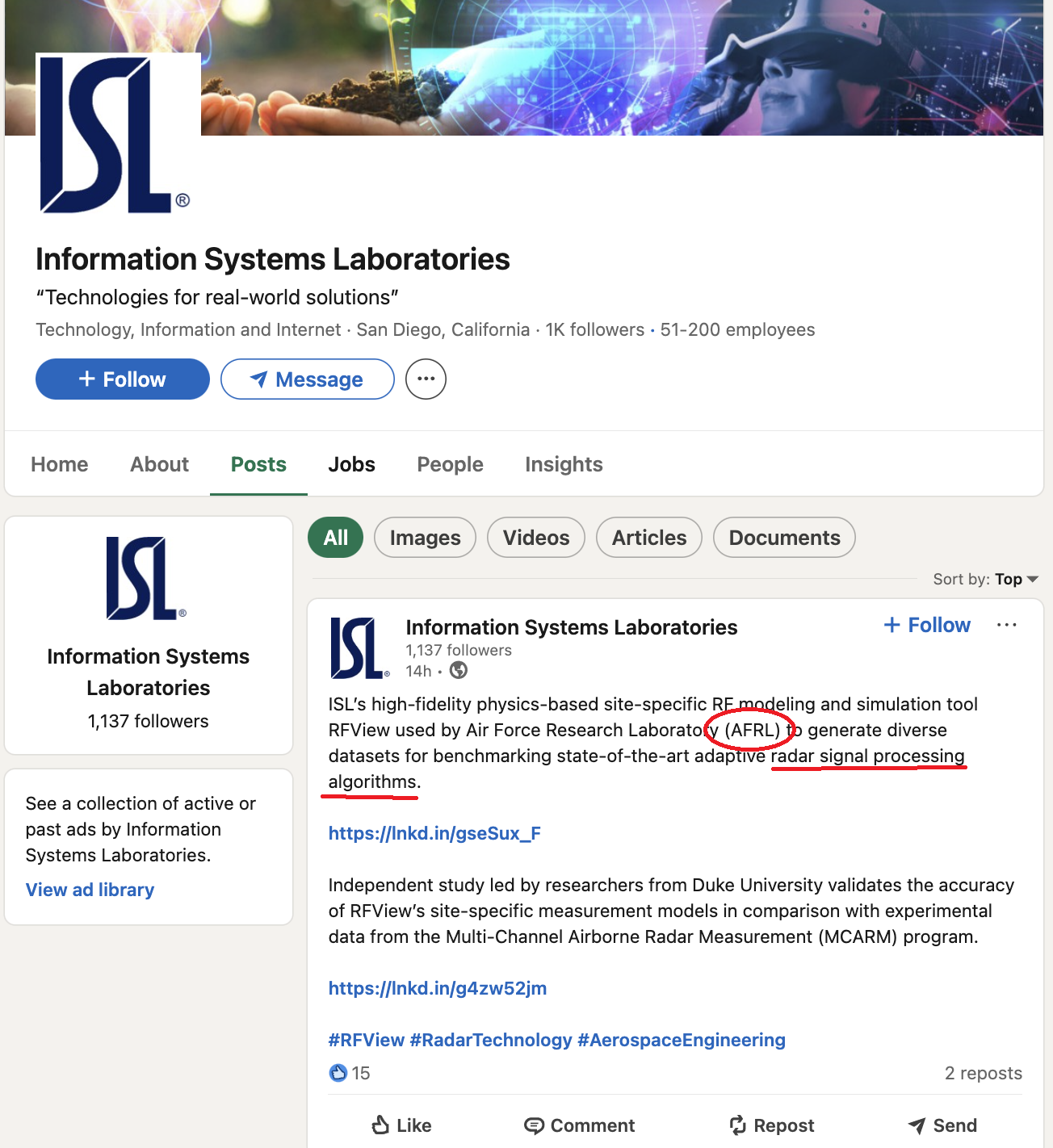Click the like reaction icon beside 15
This screenshot has width=1053, height=1148.
tap(338, 1073)
